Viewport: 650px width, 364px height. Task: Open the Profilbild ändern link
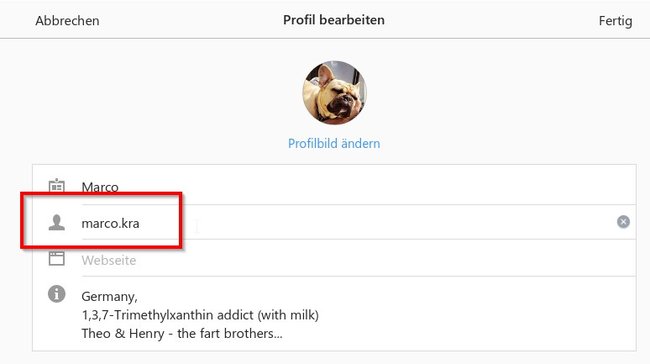tap(334, 143)
